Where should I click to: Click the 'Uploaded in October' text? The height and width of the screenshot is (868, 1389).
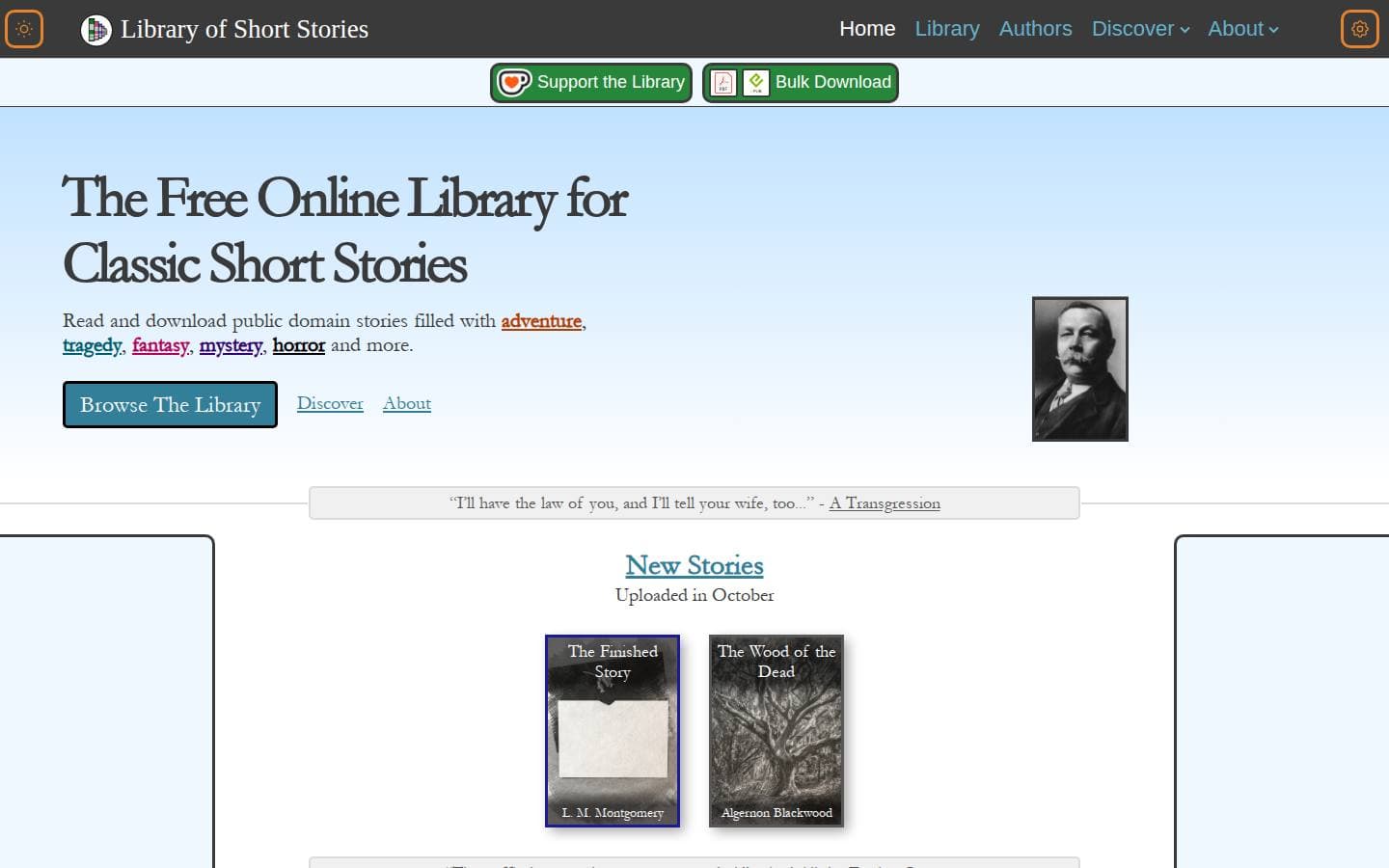click(694, 595)
